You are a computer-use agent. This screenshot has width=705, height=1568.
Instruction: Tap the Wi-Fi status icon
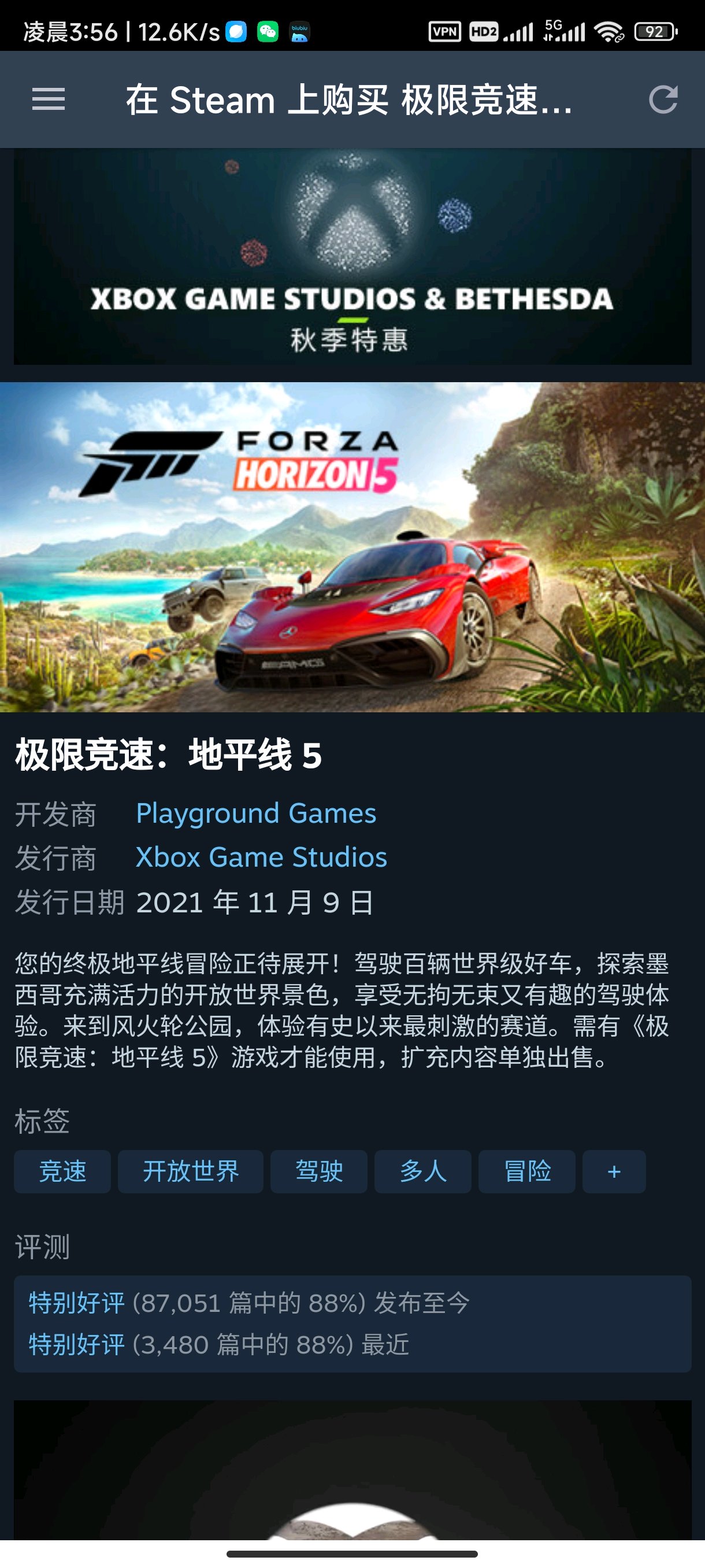610,32
